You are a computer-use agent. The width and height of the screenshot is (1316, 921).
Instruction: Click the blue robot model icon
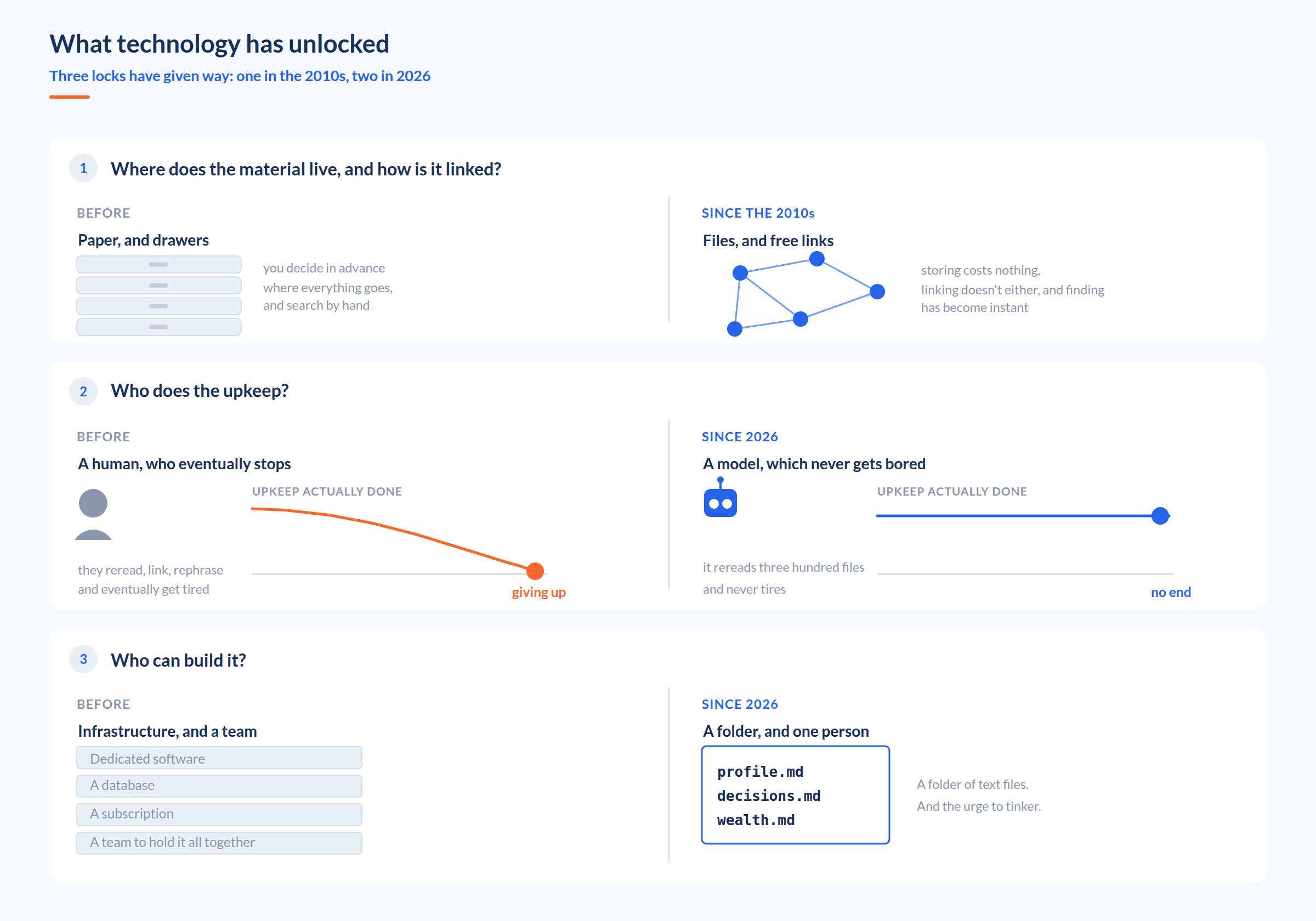pyautogui.click(x=720, y=498)
